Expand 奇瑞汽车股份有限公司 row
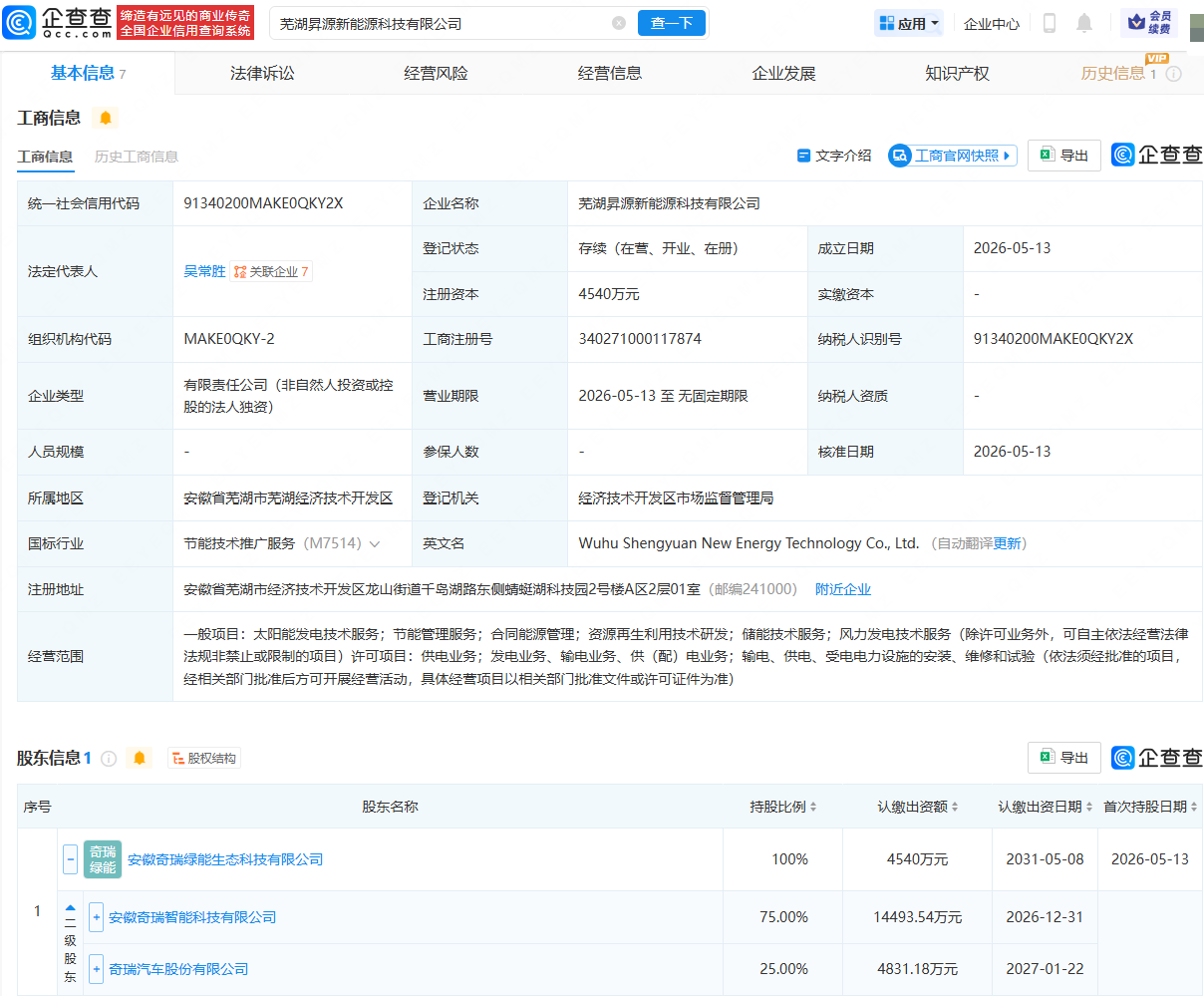Screen dimensions: 1204x996 96,969
